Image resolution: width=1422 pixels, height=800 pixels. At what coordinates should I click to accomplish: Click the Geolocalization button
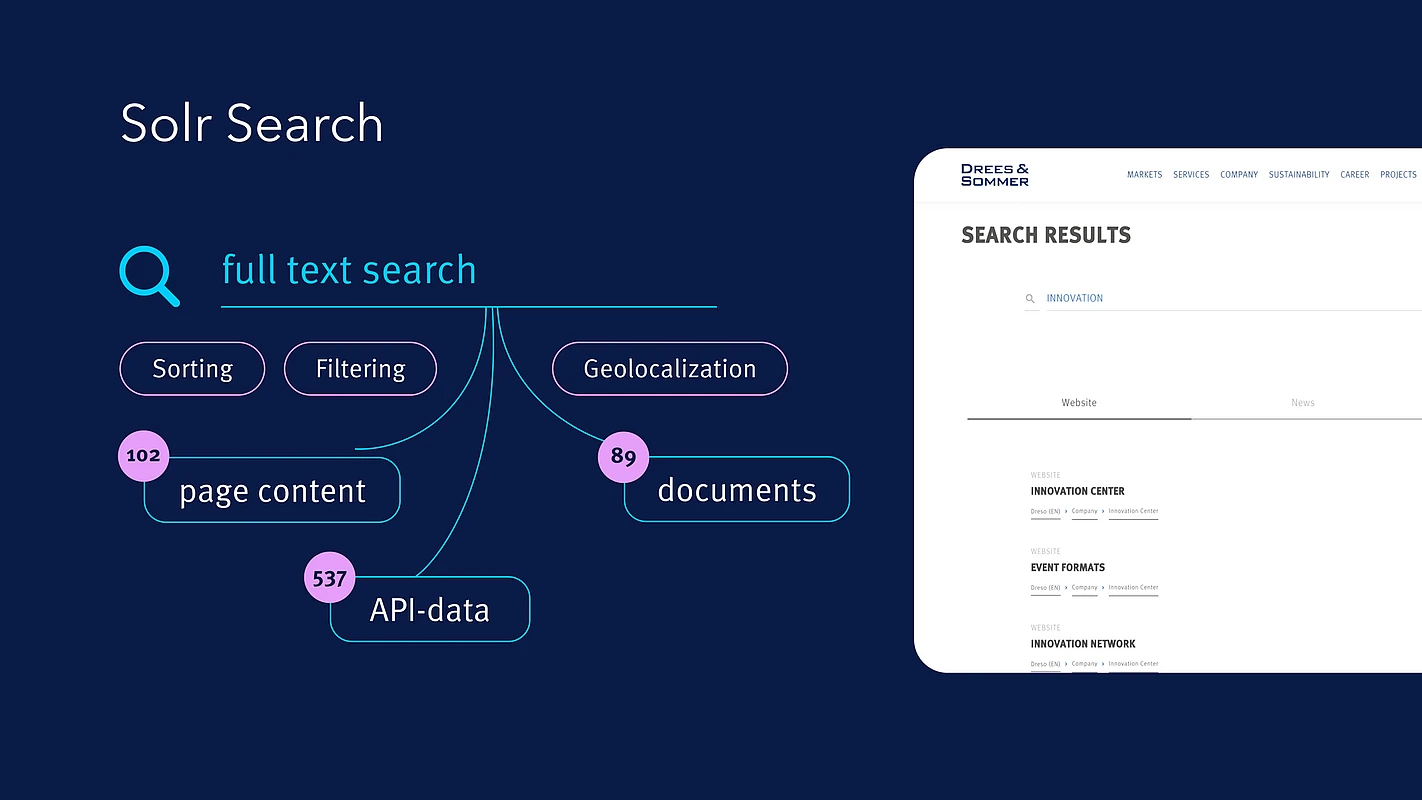pyautogui.click(x=669, y=368)
